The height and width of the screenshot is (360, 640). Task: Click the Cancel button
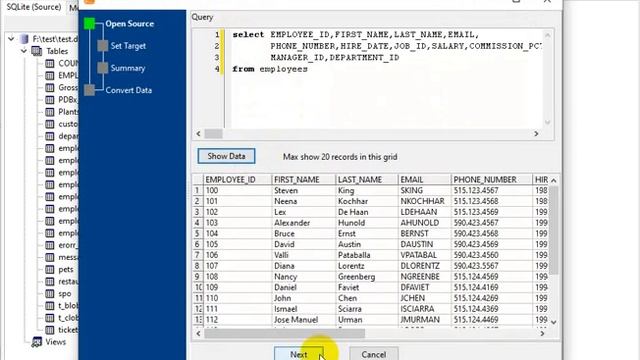coord(373,354)
